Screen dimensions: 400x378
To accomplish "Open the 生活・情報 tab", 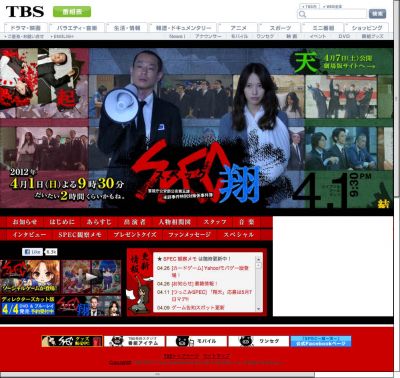I will point(127,28).
